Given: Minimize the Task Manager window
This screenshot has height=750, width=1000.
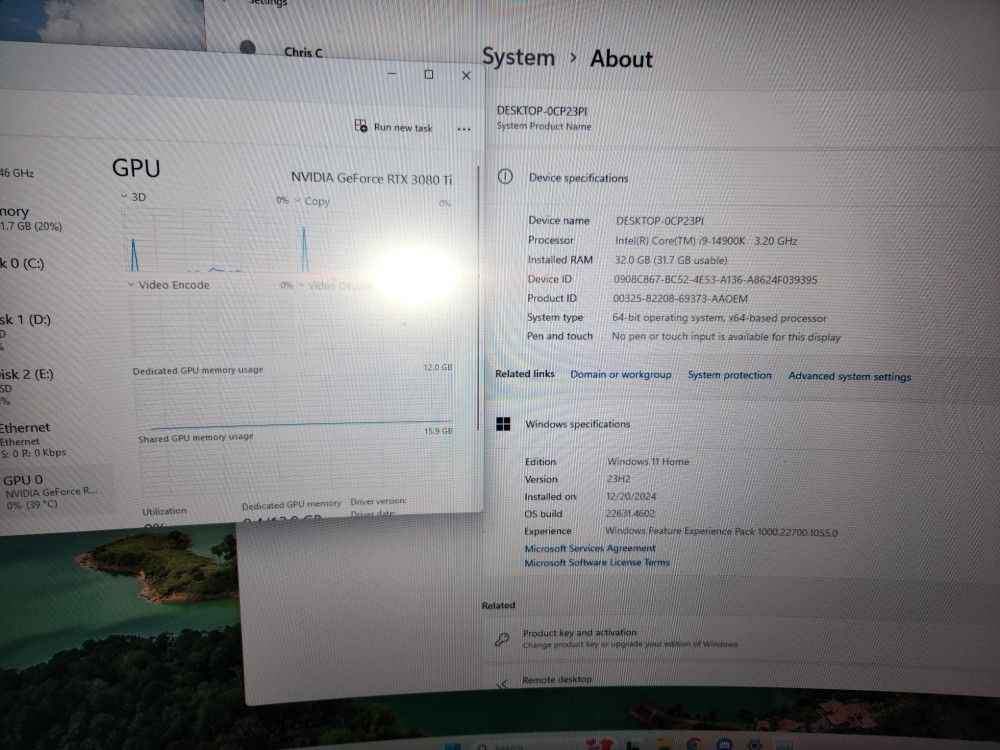Looking at the screenshot, I should tap(392, 74).
